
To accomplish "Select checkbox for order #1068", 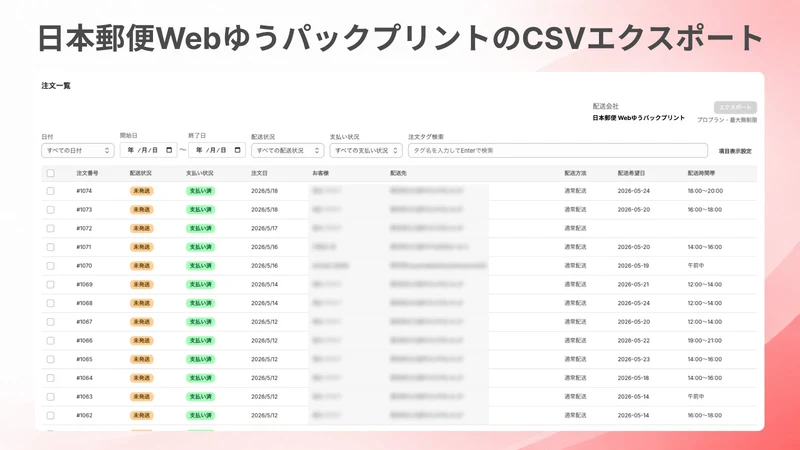I will click(51, 303).
